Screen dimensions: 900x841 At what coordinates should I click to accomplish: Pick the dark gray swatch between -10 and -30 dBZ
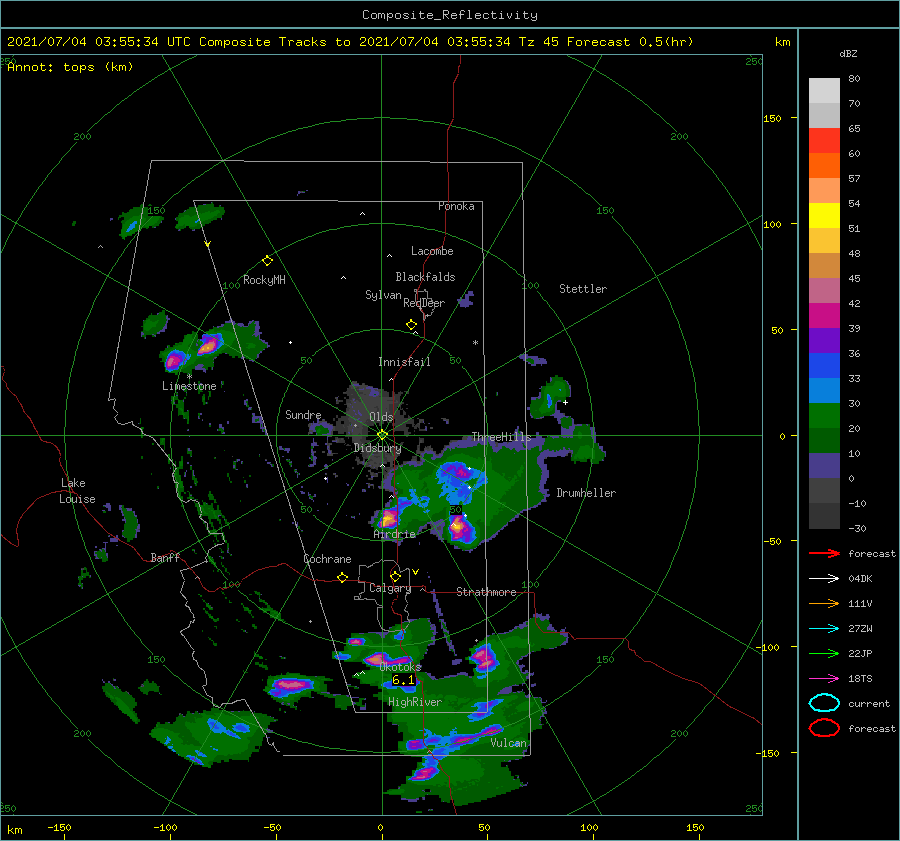click(824, 516)
